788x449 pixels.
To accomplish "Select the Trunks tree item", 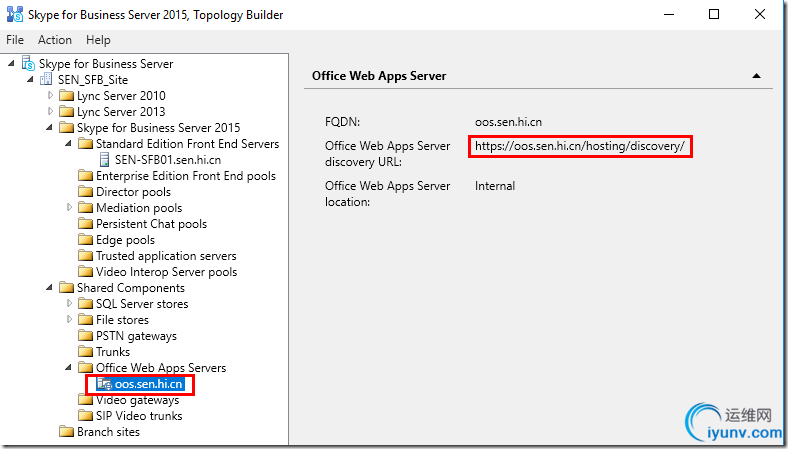I will pos(113,351).
